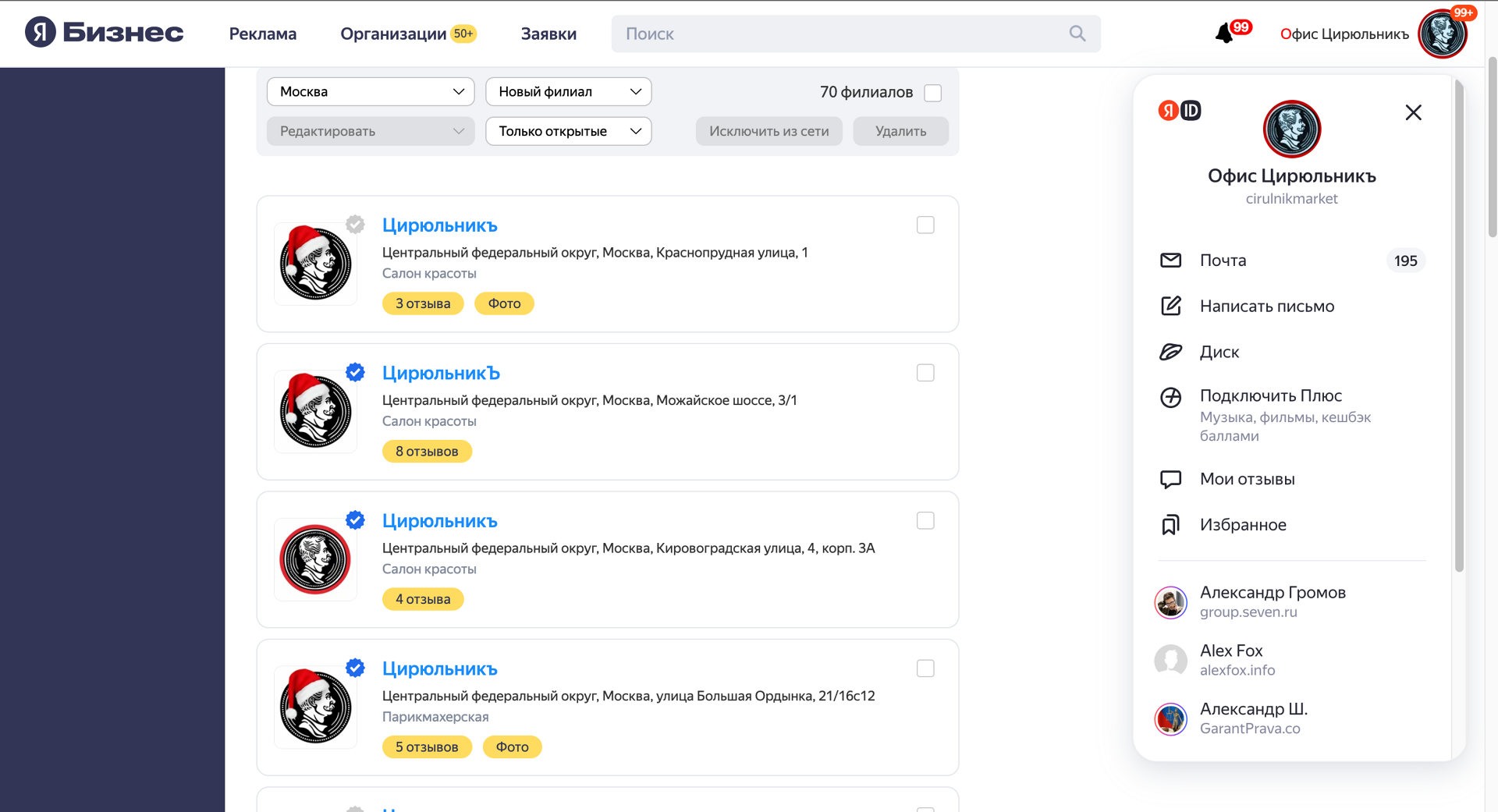Screen dimensions: 1498x812
Task: Click Фото tag on Большая Ордынка branch
Action: [512, 747]
